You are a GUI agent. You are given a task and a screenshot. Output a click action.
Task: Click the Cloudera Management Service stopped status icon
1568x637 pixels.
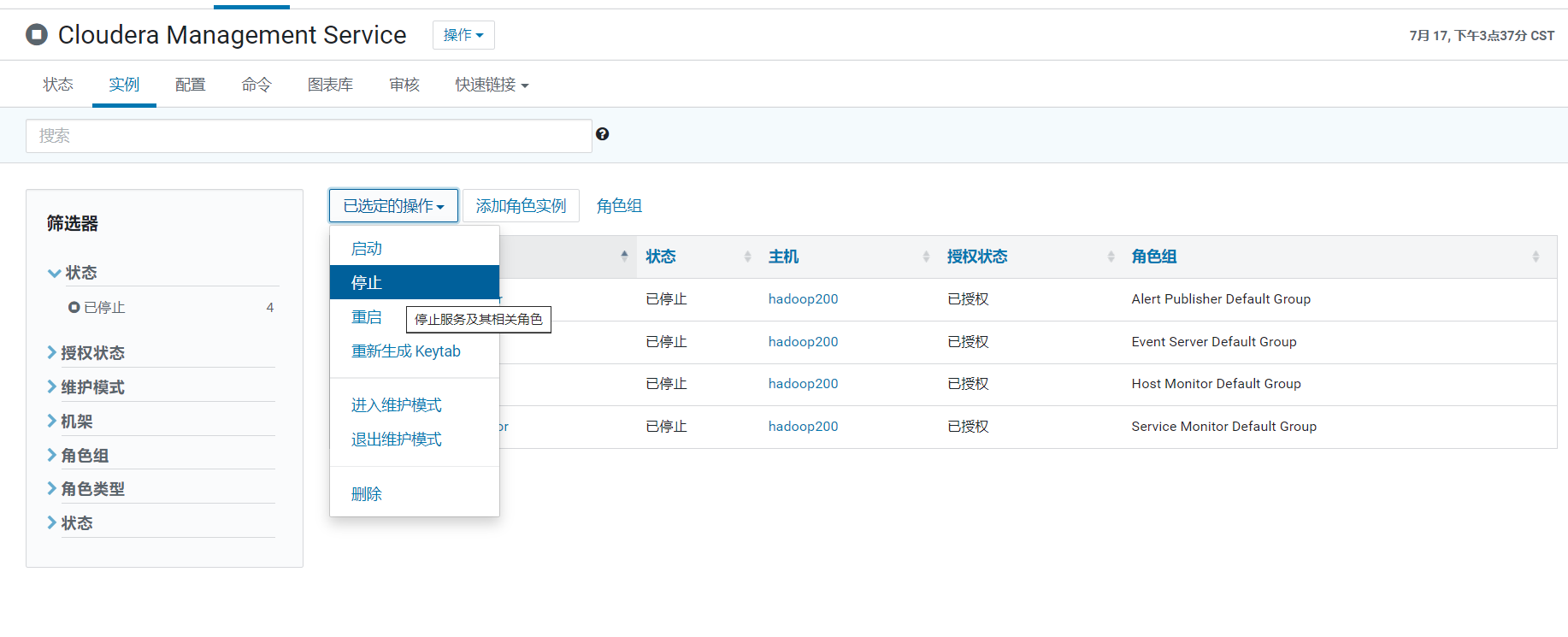click(x=37, y=34)
